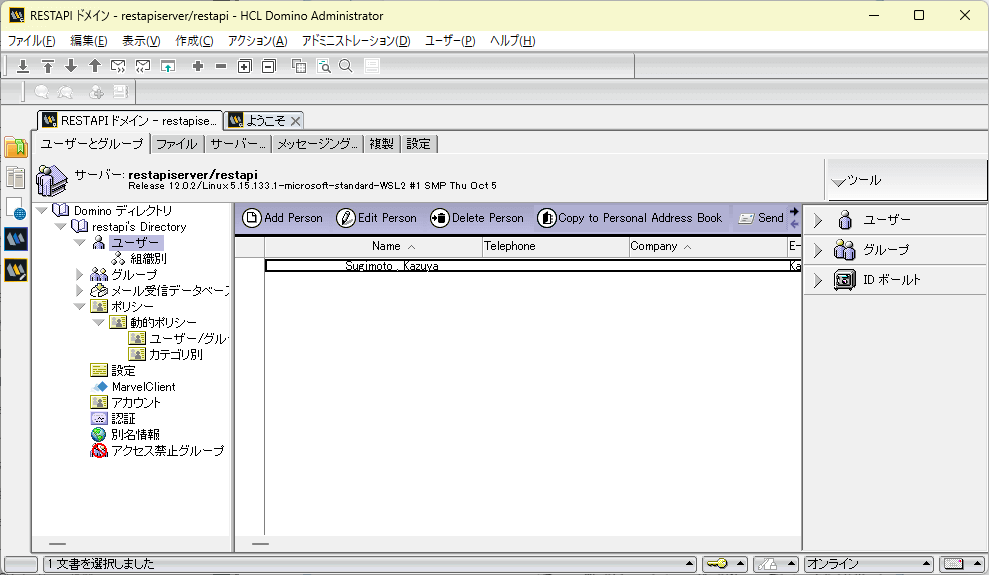Click the Add Person action icon

click(x=252, y=218)
